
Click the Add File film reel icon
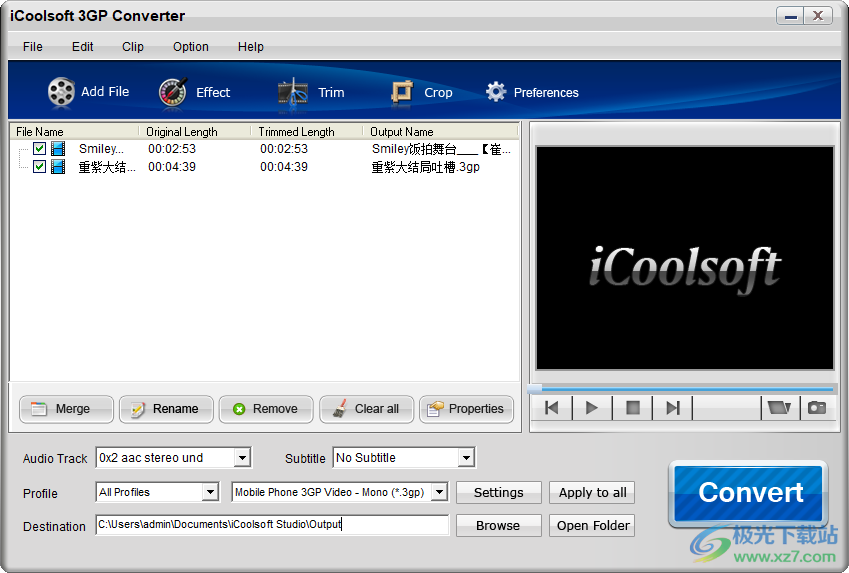coord(61,92)
